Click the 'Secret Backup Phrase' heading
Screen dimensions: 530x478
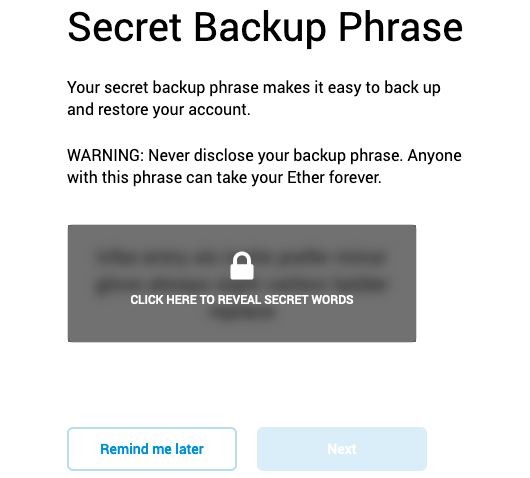point(265,28)
